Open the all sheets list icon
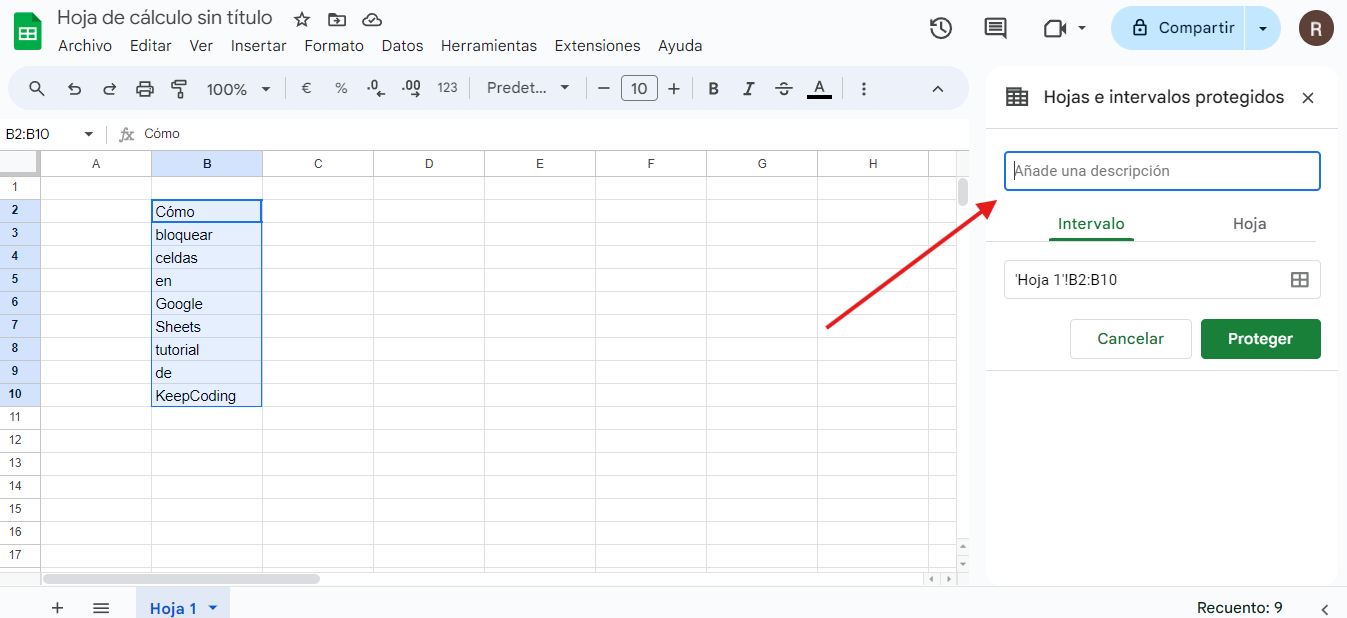Image resolution: width=1347 pixels, height=618 pixels. [x=101, y=607]
